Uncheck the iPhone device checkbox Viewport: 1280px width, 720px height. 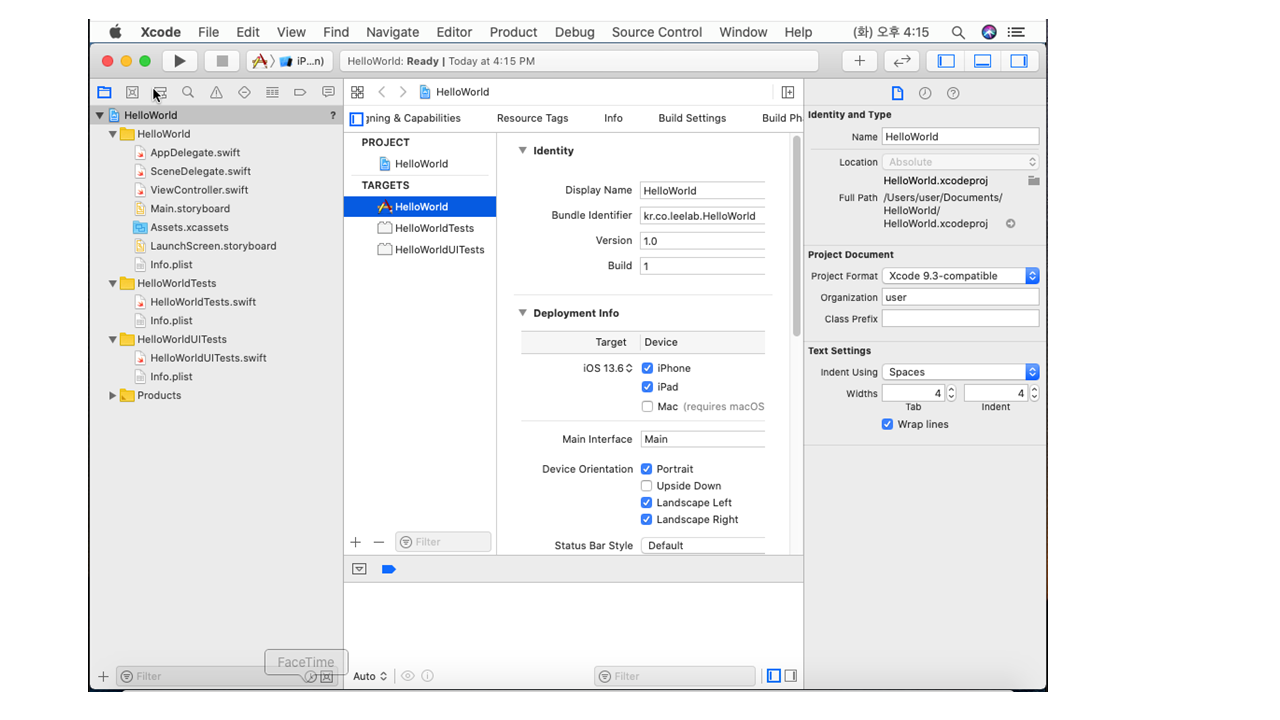coord(647,368)
